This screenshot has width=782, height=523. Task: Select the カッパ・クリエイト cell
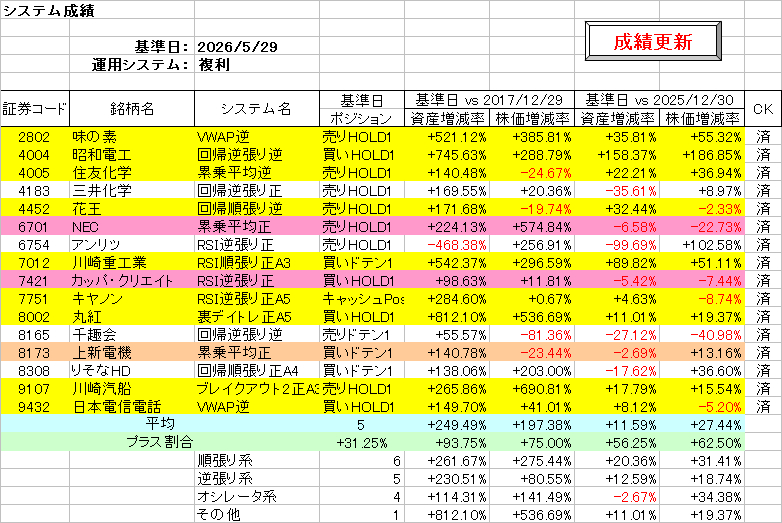coord(132,281)
